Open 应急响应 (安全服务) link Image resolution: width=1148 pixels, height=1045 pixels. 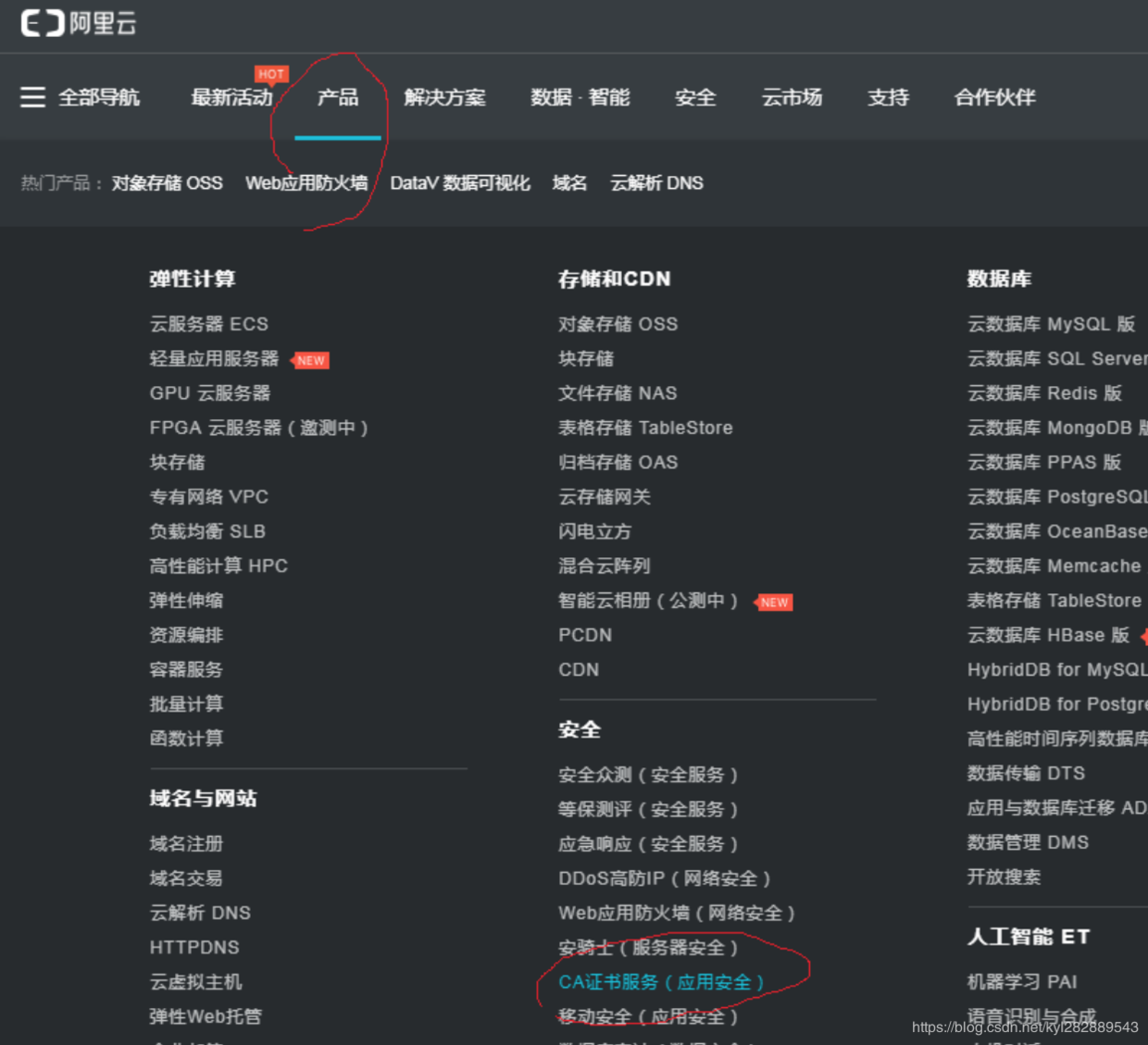(648, 844)
